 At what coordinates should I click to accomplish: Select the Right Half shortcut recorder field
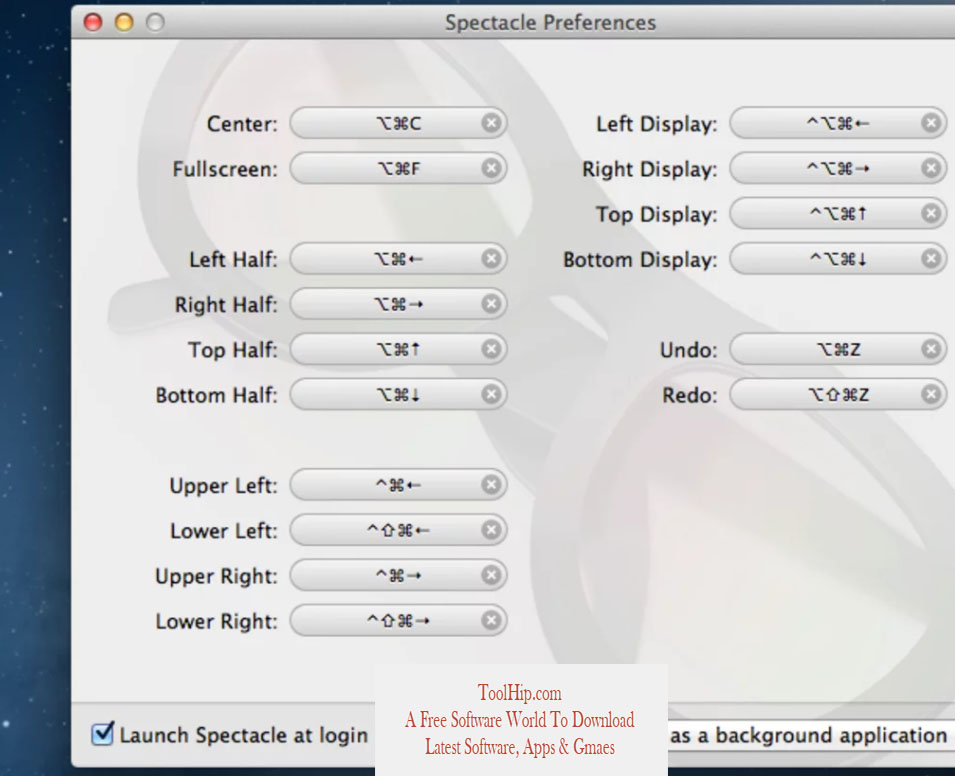click(x=398, y=304)
